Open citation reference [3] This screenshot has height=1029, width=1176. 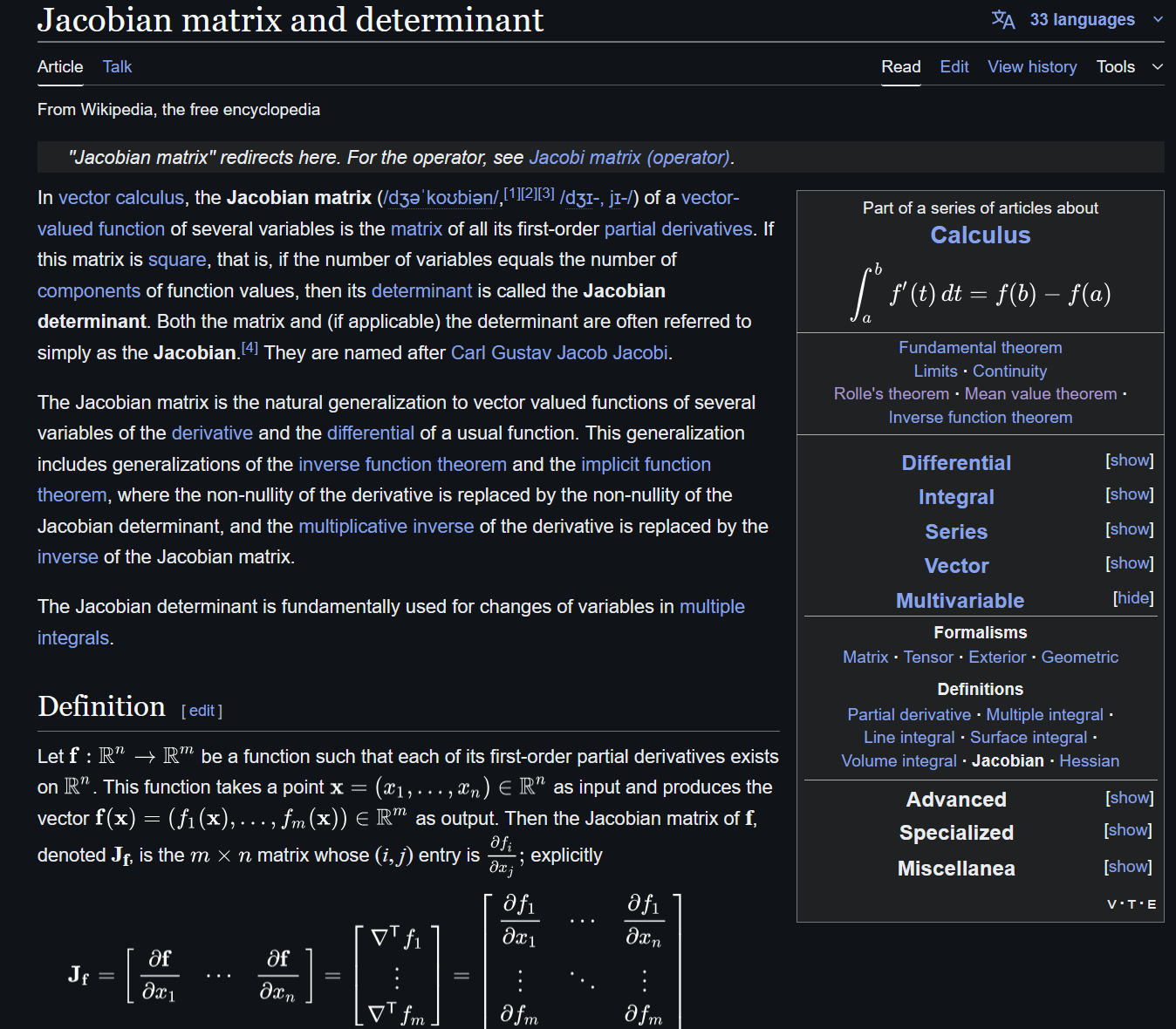coord(546,193)
